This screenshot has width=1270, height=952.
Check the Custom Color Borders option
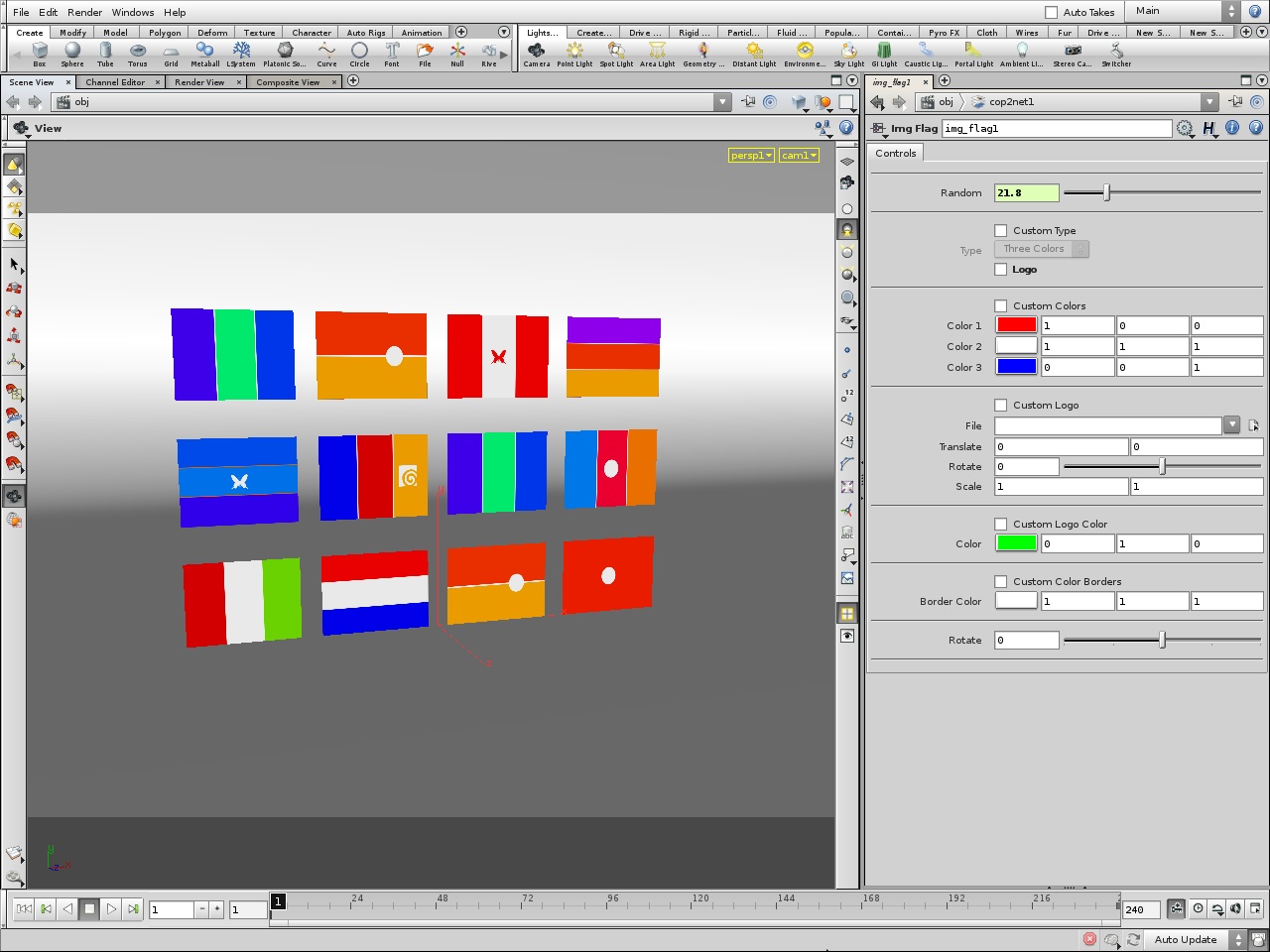tap(1001, 581)
